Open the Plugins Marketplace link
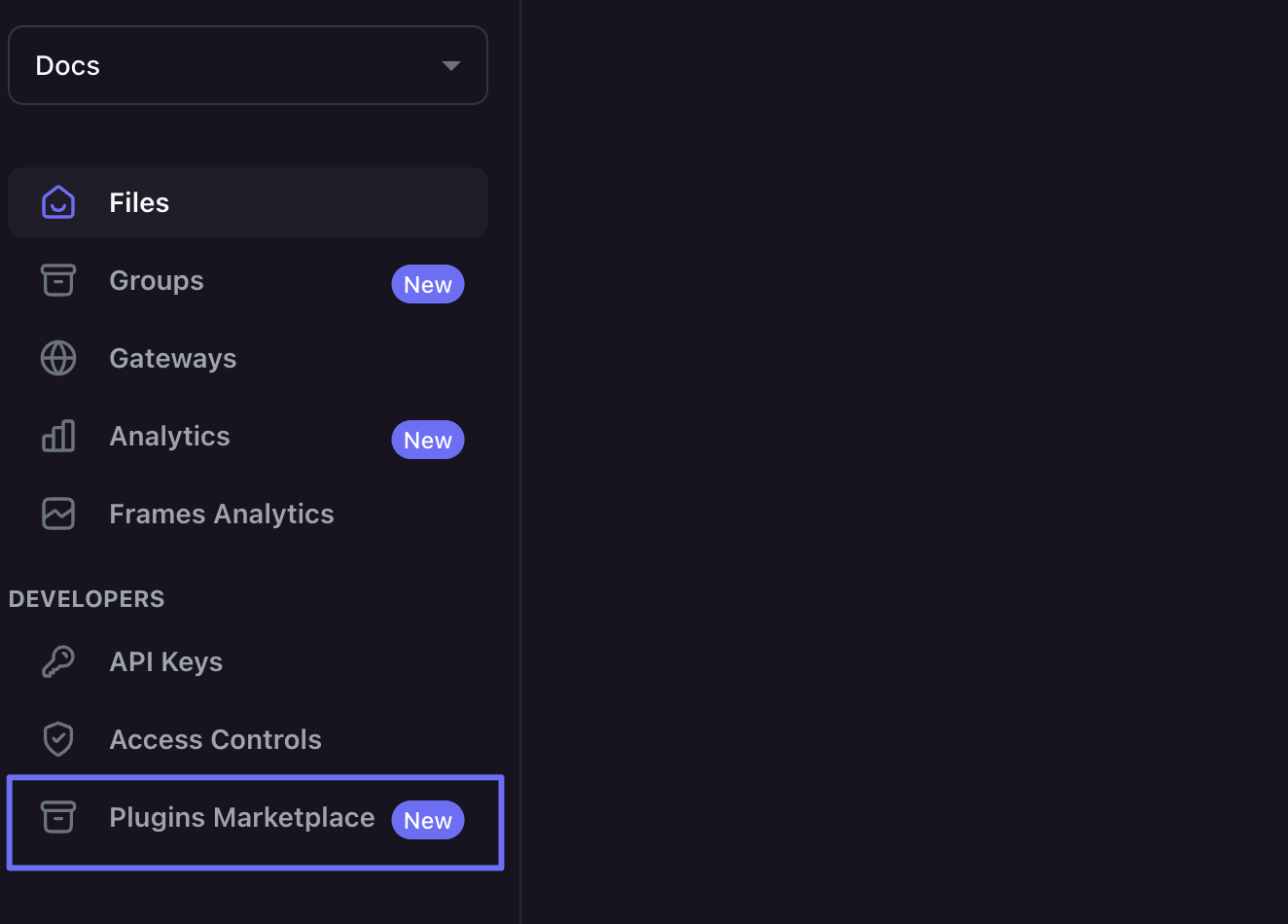Screen dimensions: 1288x924 point(242,817)
